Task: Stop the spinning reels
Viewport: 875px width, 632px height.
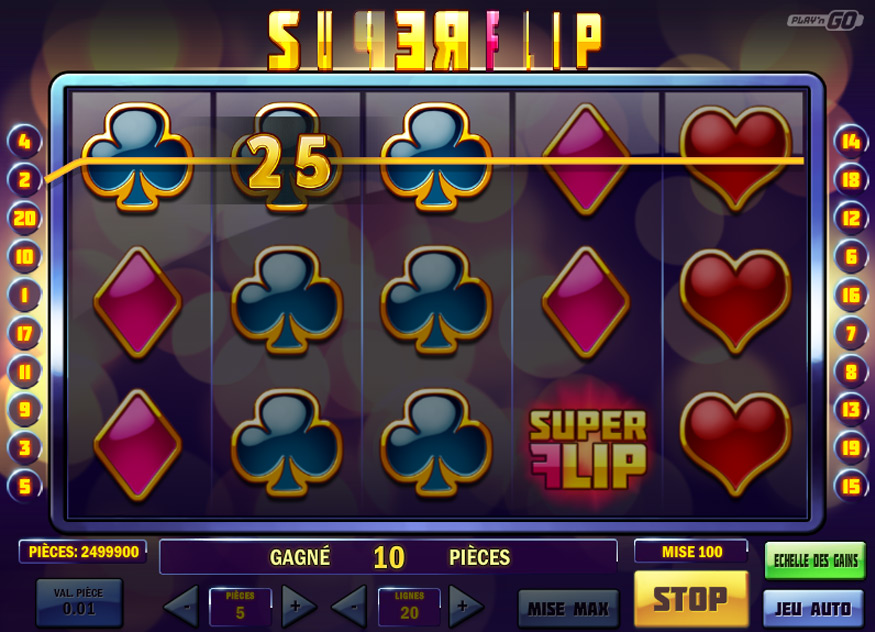Action: point(691,599)
